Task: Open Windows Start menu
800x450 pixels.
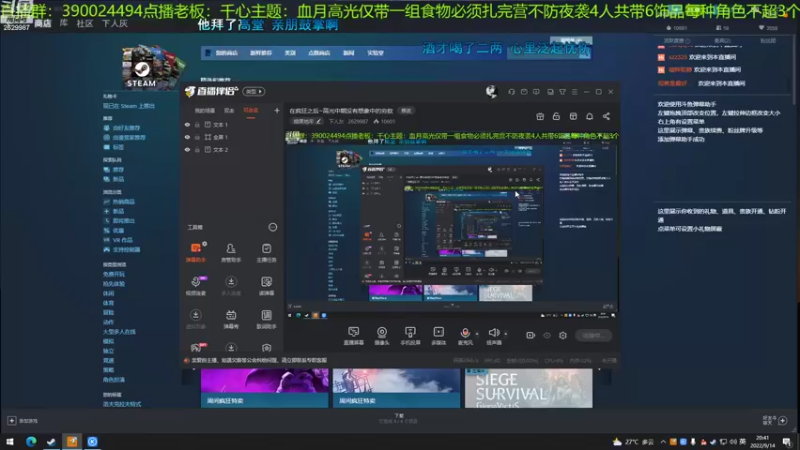Action: [x=10, y=442]
